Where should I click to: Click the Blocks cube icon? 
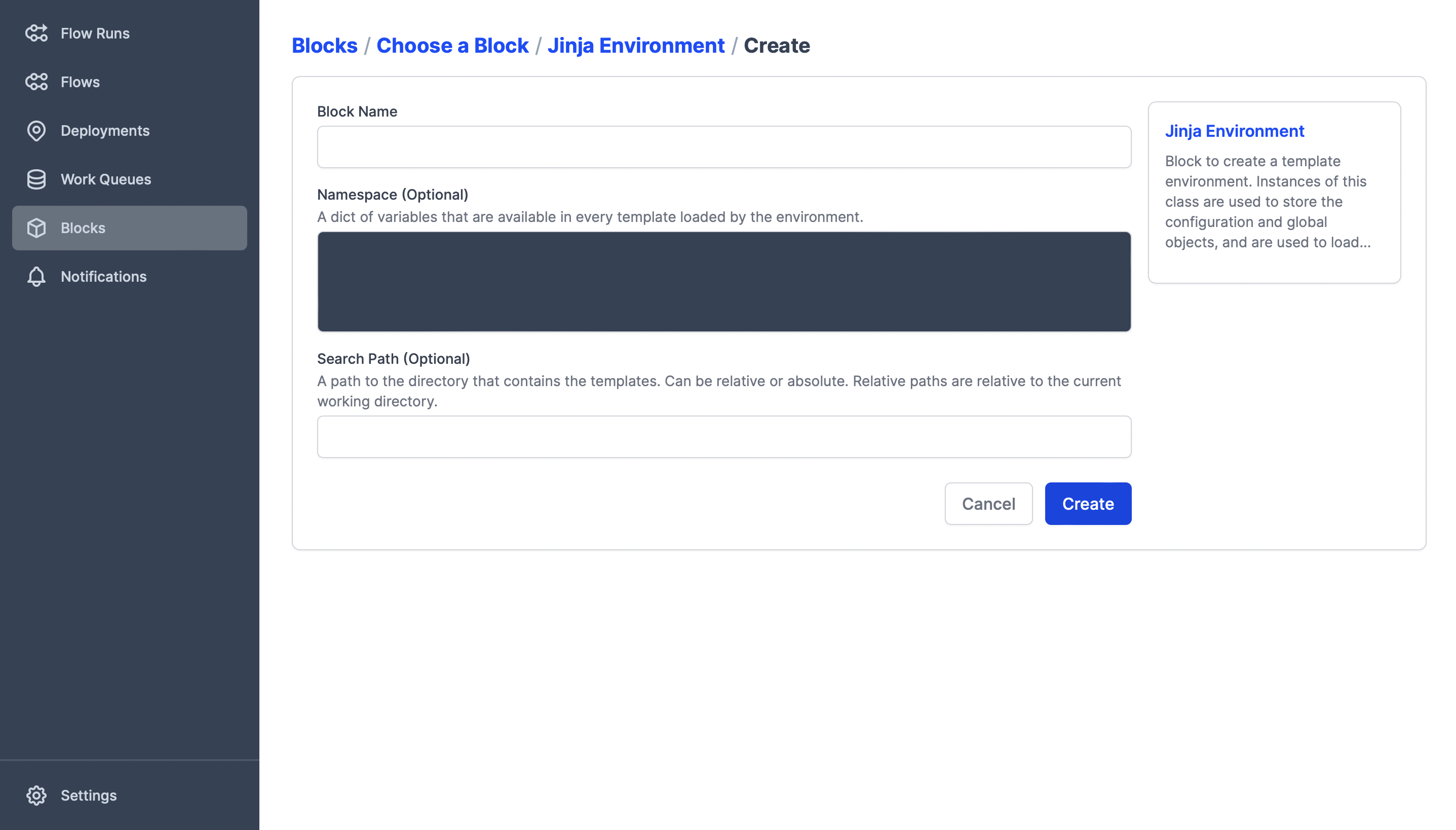tap(36, 228)
